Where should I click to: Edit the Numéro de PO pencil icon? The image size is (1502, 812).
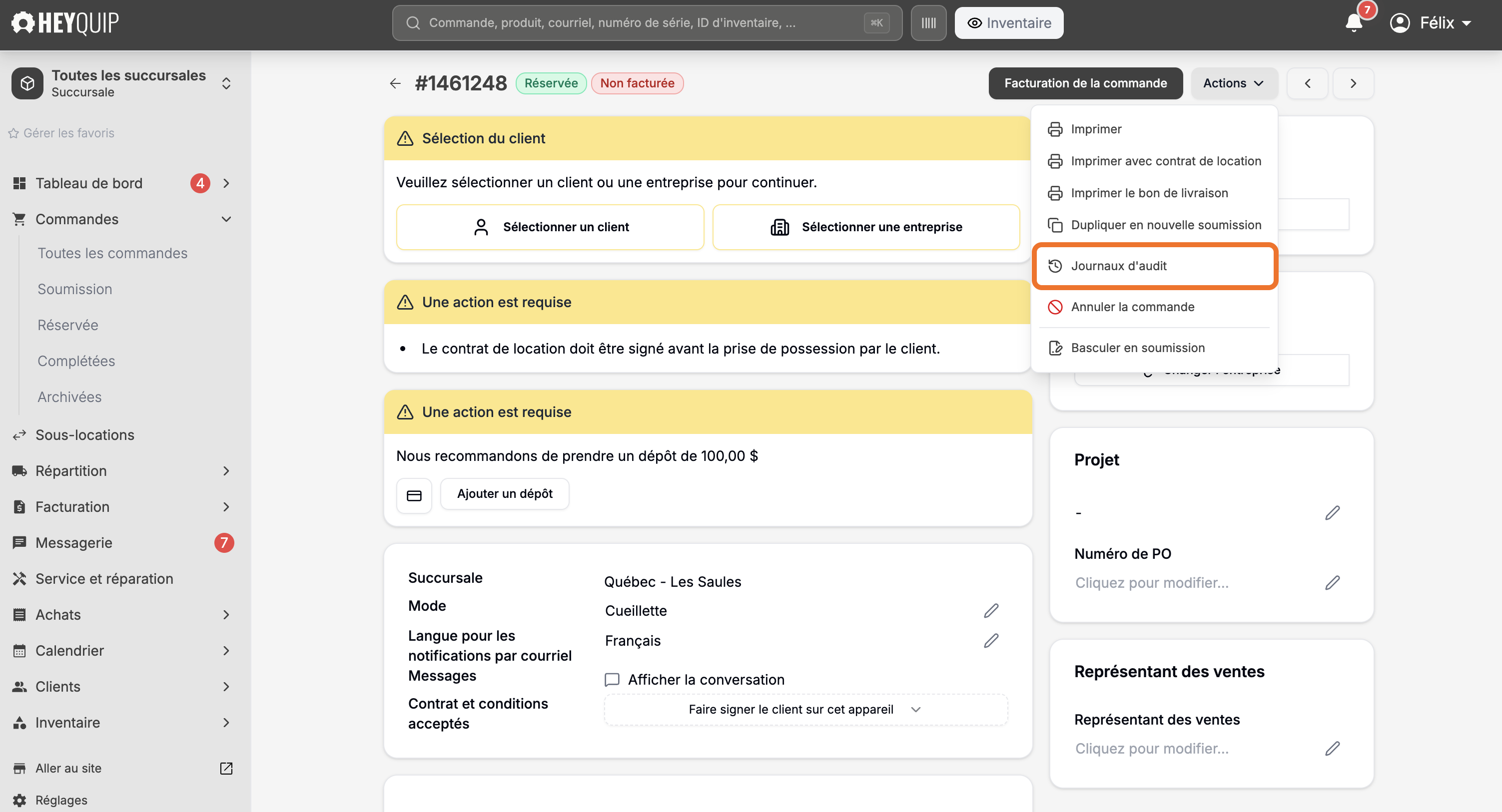pos(1332,583)
